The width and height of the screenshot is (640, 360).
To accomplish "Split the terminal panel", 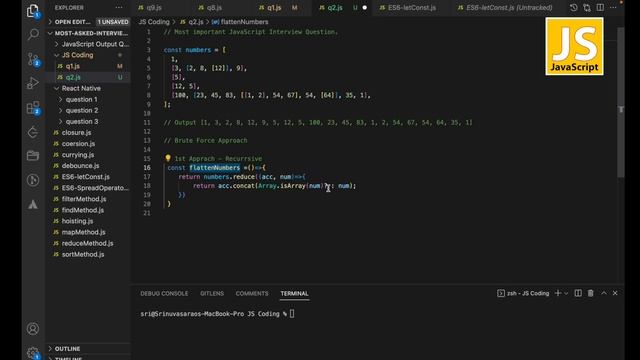I will pyautogui.click(x=578, y=293).
